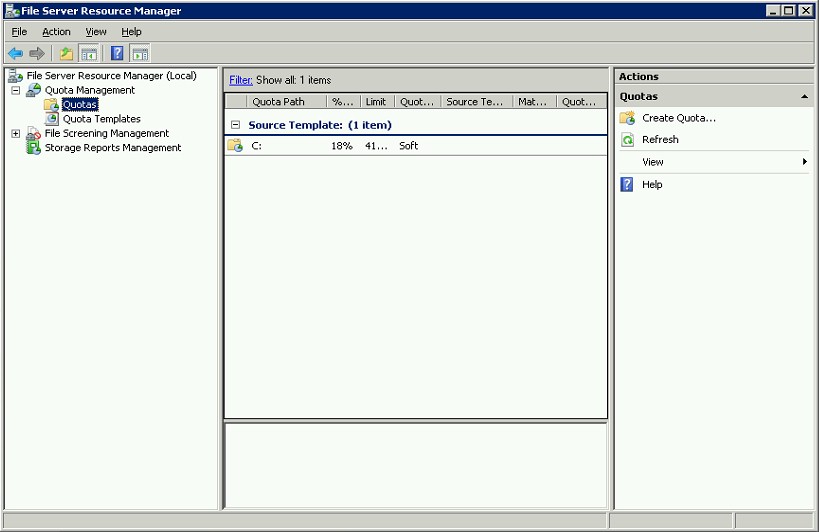Click the Soft quota type cell
Viewport: 819px width, 532px height.
408,146
